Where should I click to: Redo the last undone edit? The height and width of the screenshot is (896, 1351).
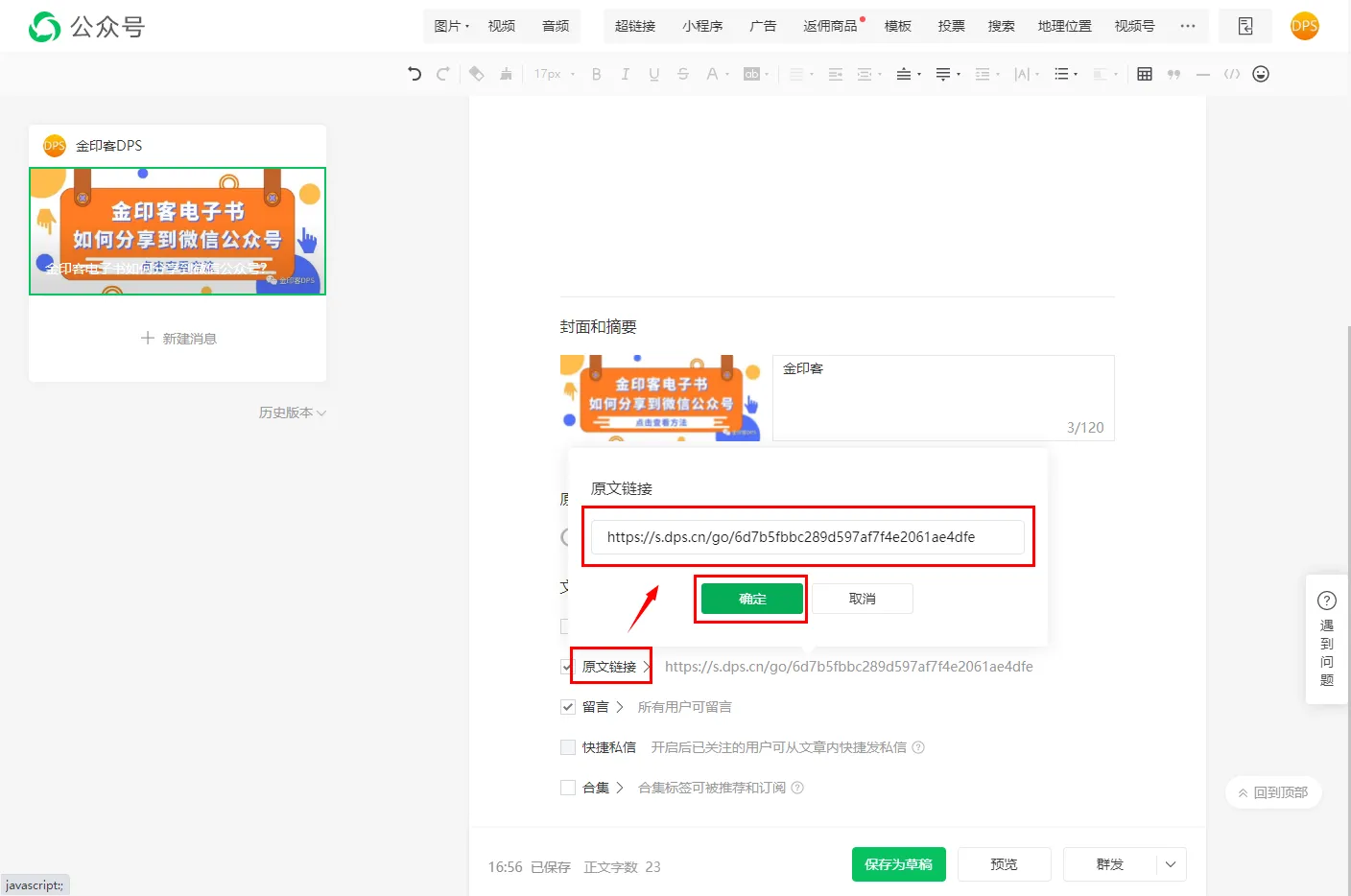442,74
